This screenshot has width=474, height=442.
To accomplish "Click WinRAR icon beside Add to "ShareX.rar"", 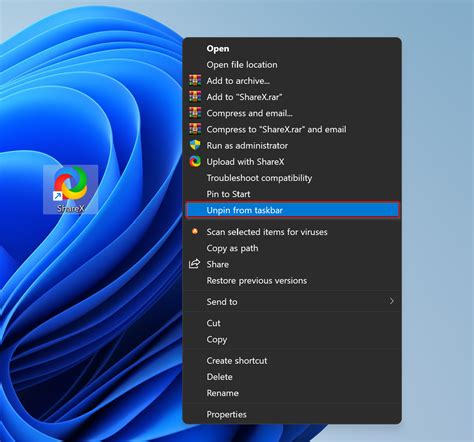I will pos(195,97).
